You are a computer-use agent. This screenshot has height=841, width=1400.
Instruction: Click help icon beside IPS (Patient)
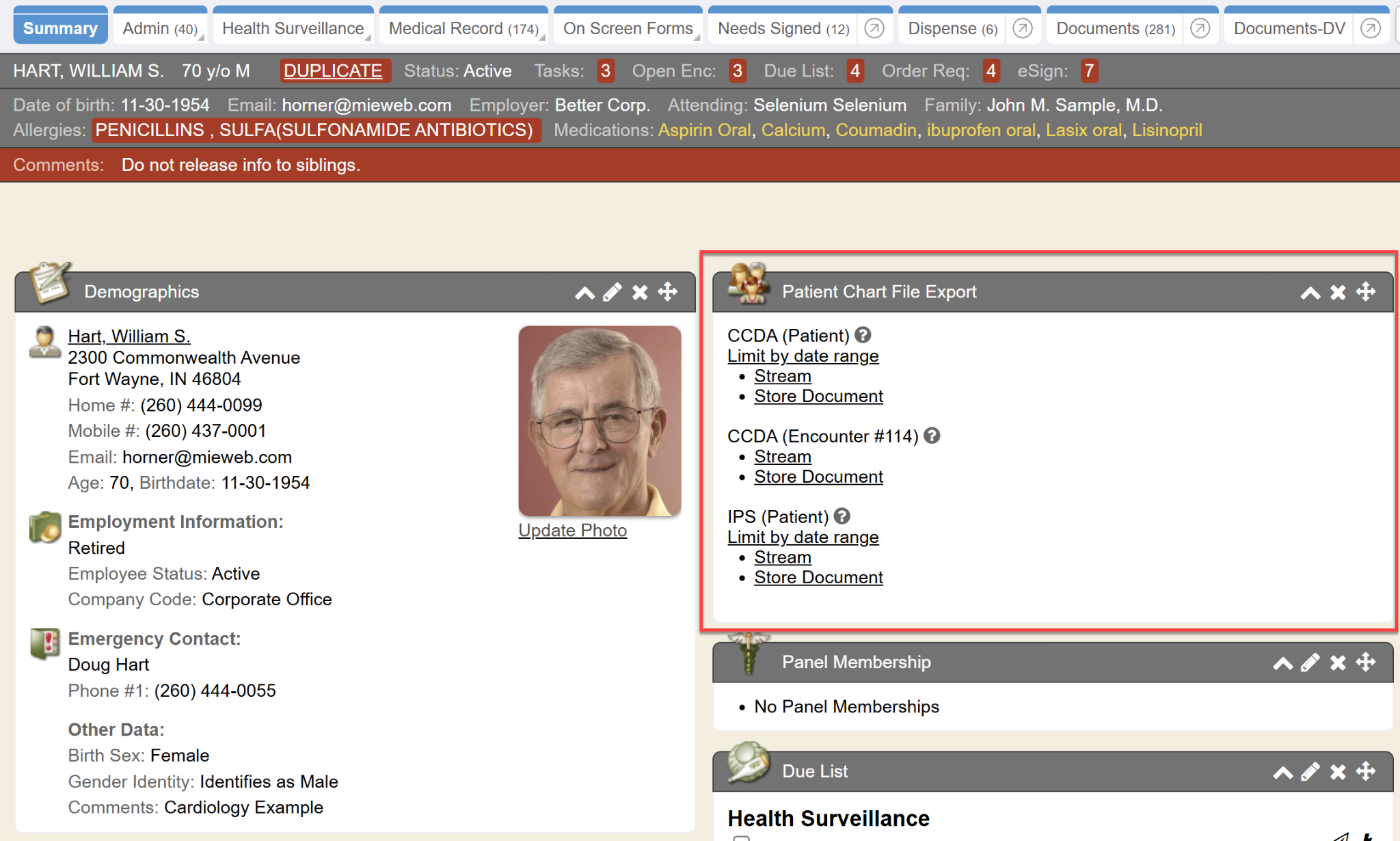pyautogui.click(x=842, y=516)
